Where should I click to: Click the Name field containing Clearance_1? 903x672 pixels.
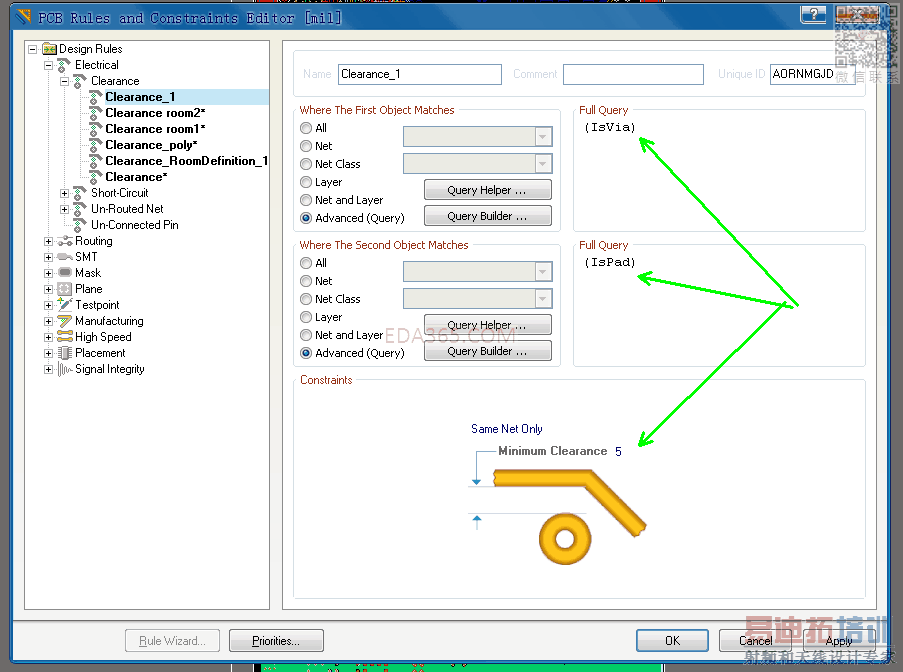click(x=419, y=74)
